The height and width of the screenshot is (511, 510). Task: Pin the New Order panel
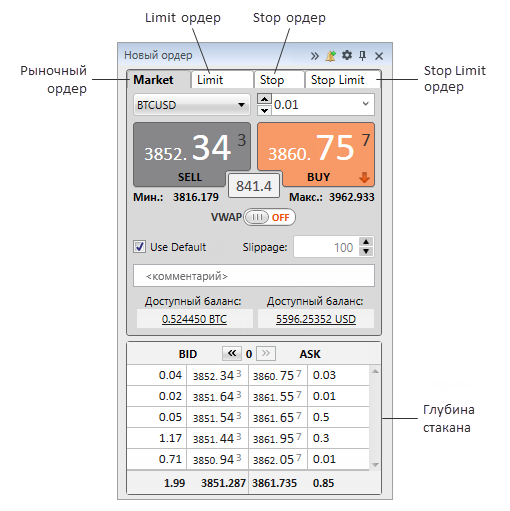(362, 56)
